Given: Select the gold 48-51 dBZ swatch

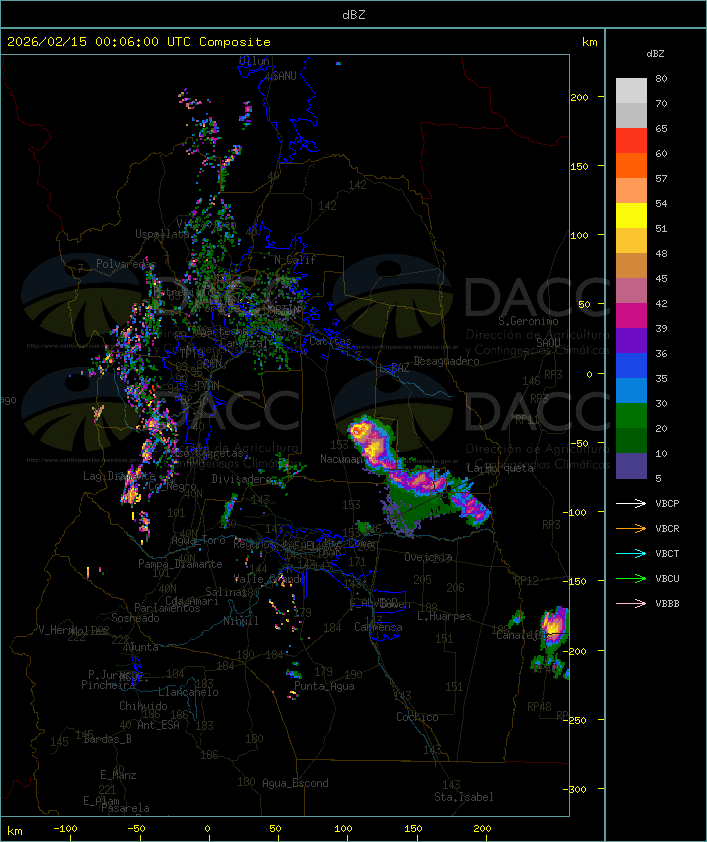Looking at the screenshot, I should (631, 241).
